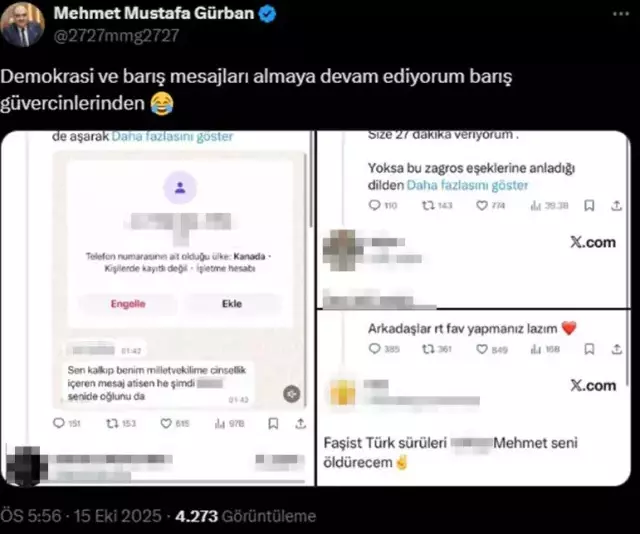Image resolution: width=640 pixels, height=534 pixels.
Task: Expand 'Daha fazlasını göster' after 'de aşarak'
Action: (x=172, y=136)
